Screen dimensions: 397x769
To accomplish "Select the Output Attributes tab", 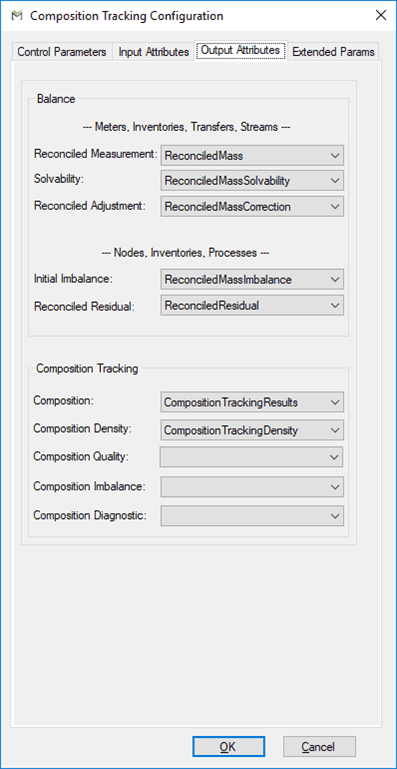I will 241,50.
